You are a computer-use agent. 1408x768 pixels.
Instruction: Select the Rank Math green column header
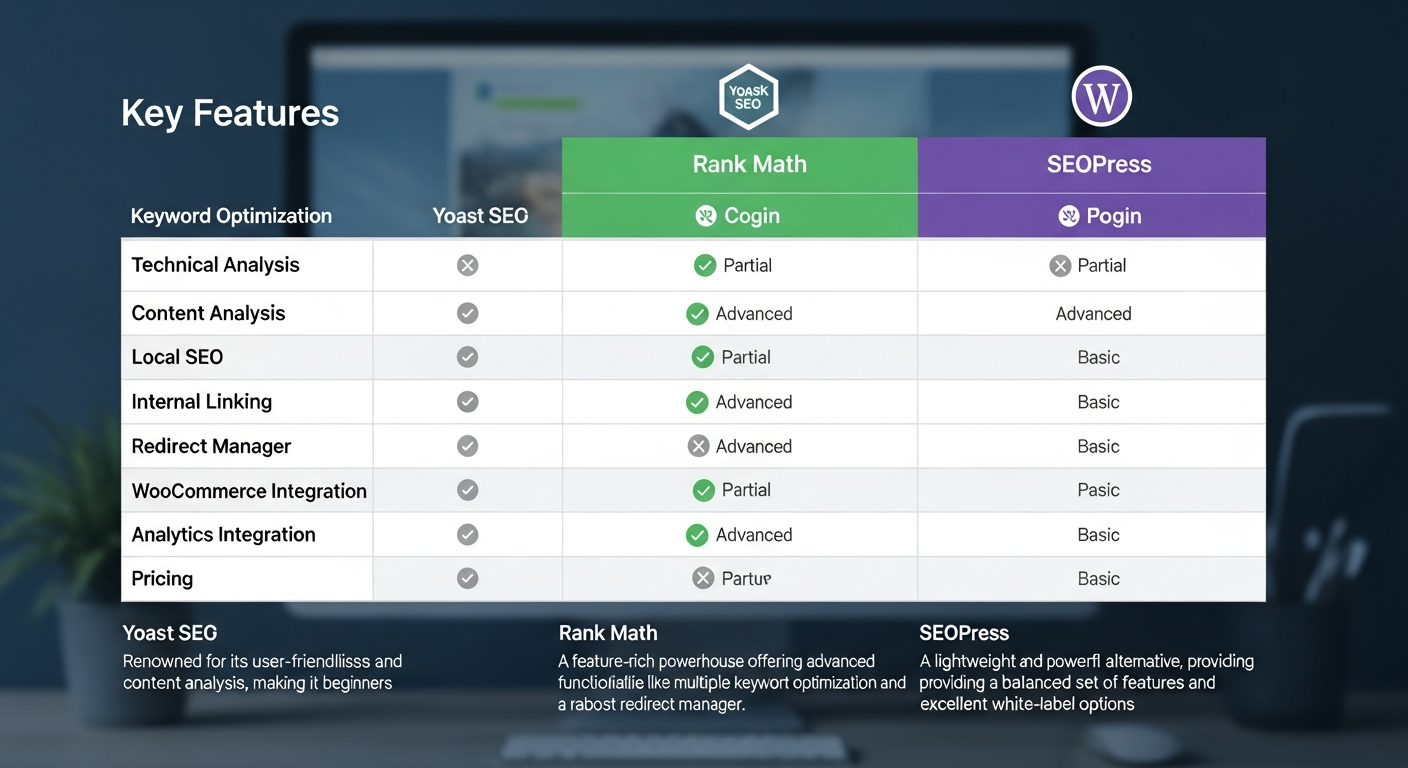pyautogui.click(x=740, y=165)
